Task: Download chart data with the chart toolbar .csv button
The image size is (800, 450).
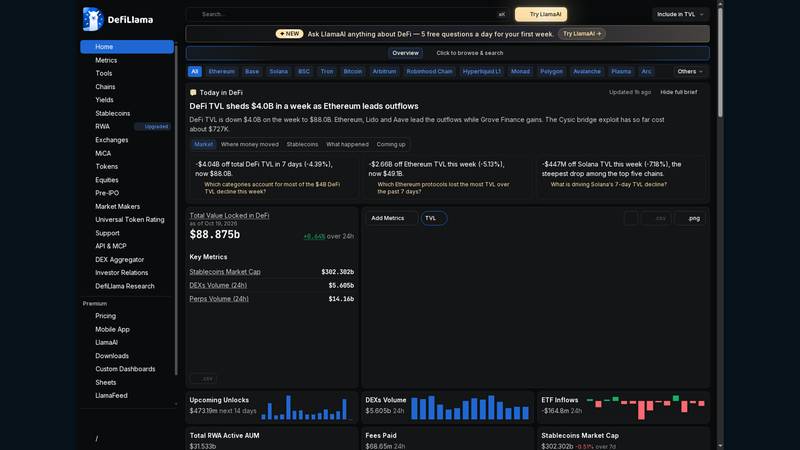Action: [x=657, y=218]
